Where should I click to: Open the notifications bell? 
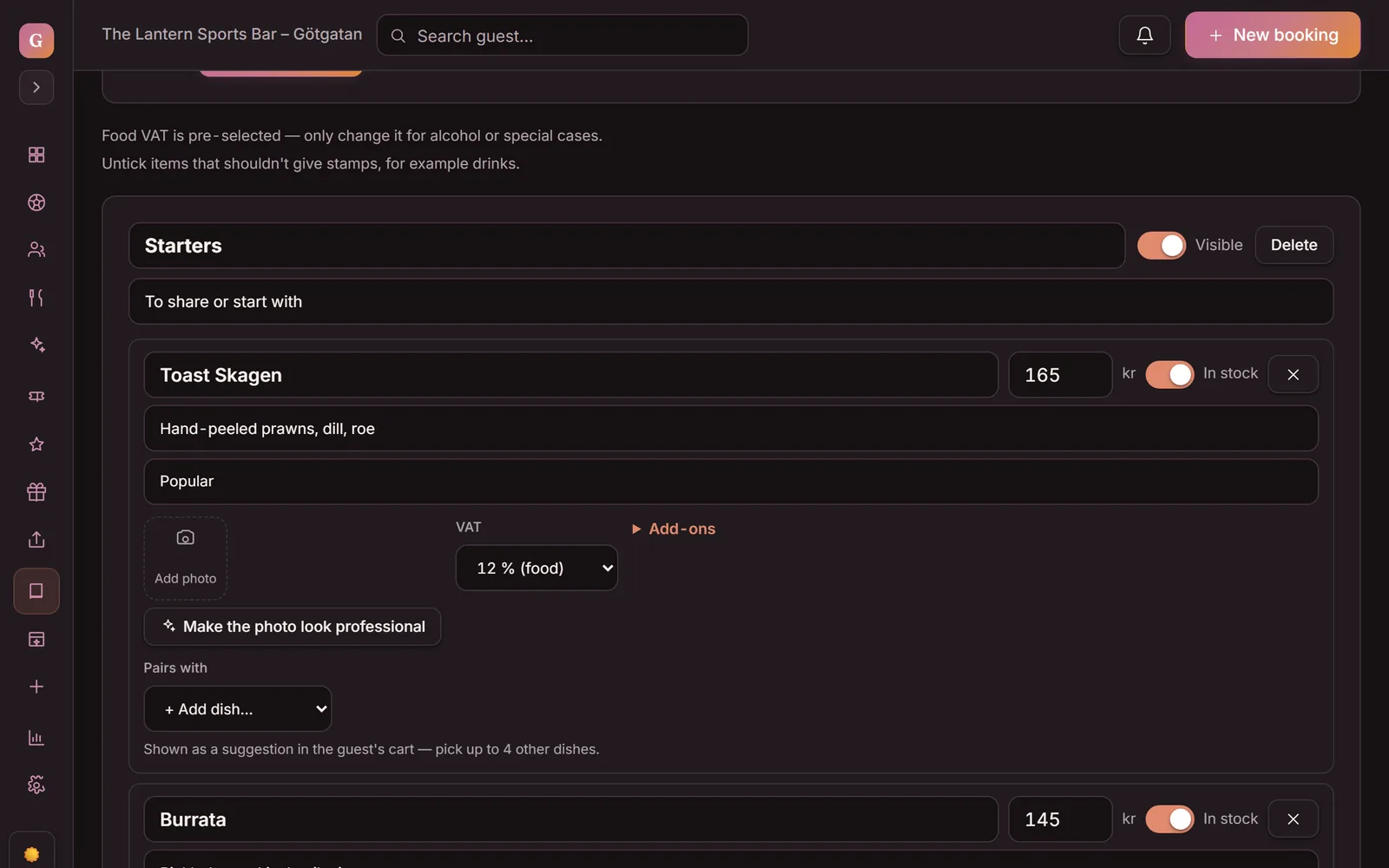coord(1145,35)
